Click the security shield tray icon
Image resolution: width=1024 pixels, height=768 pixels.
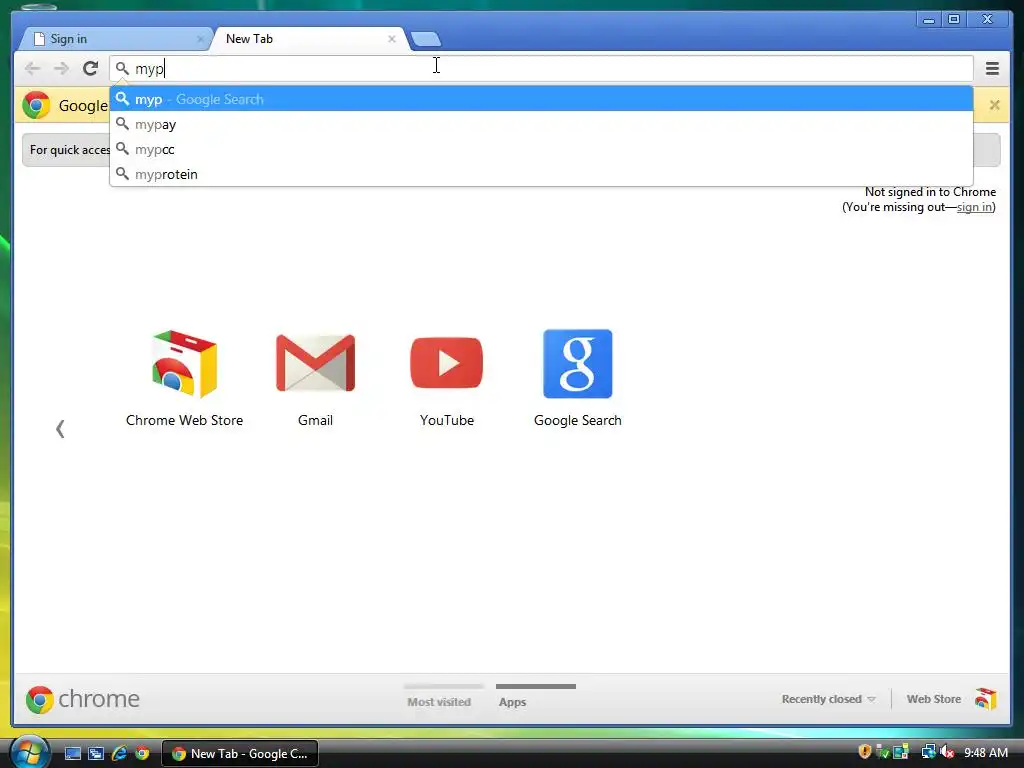point(865,752)
